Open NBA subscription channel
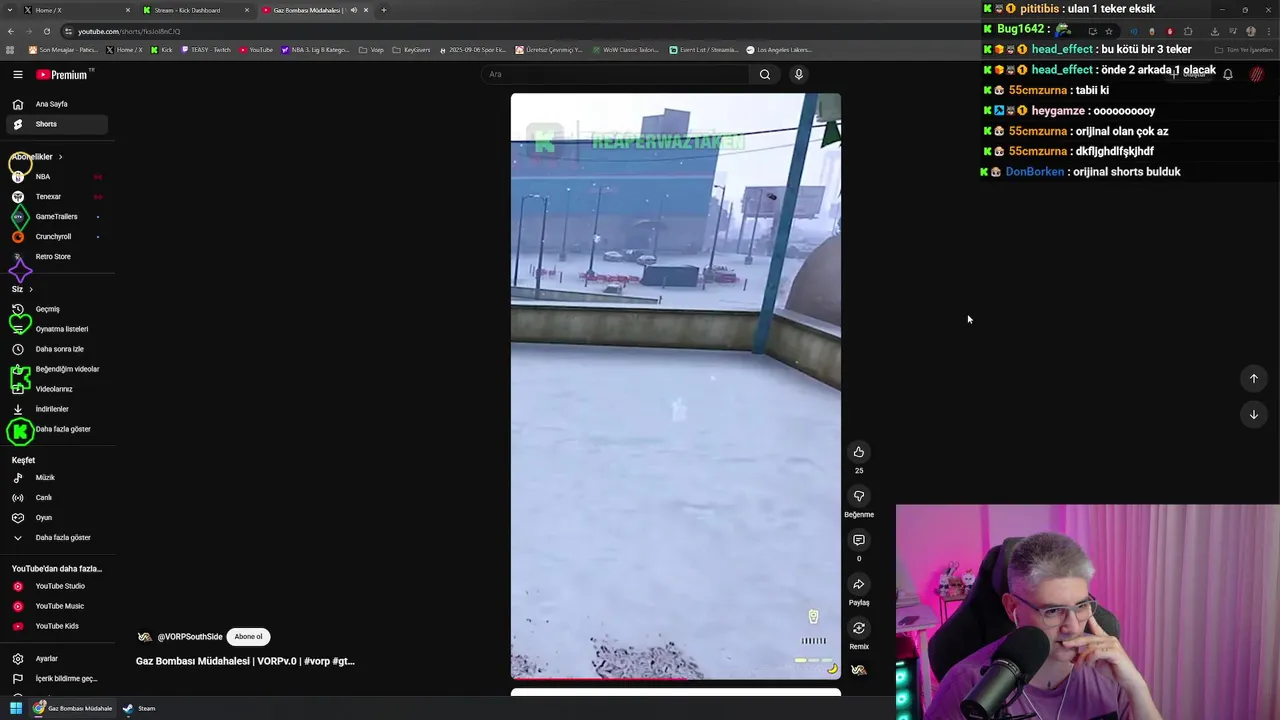Image resolution: width=1280 pixels, height=720 pixels. (x=56, y=177)
